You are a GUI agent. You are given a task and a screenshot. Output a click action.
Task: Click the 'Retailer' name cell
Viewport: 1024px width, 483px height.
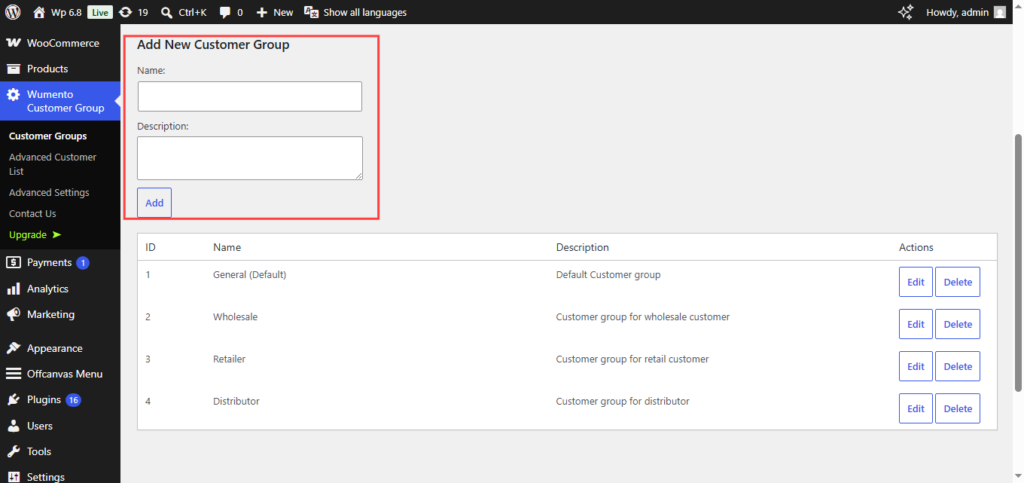[229, 359]
